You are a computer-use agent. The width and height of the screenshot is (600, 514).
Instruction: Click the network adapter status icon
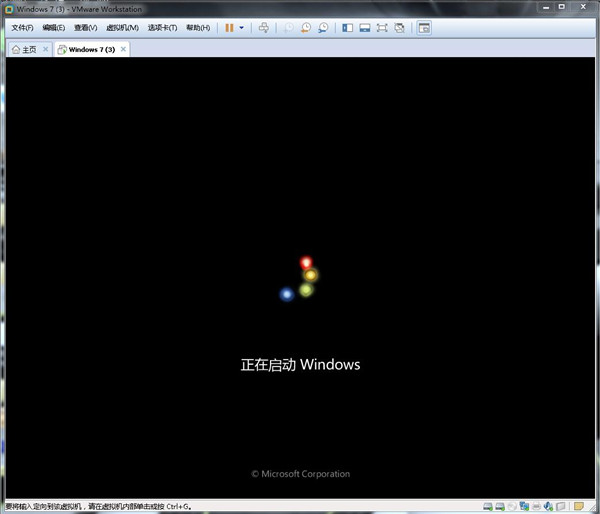tap(524, 506)
